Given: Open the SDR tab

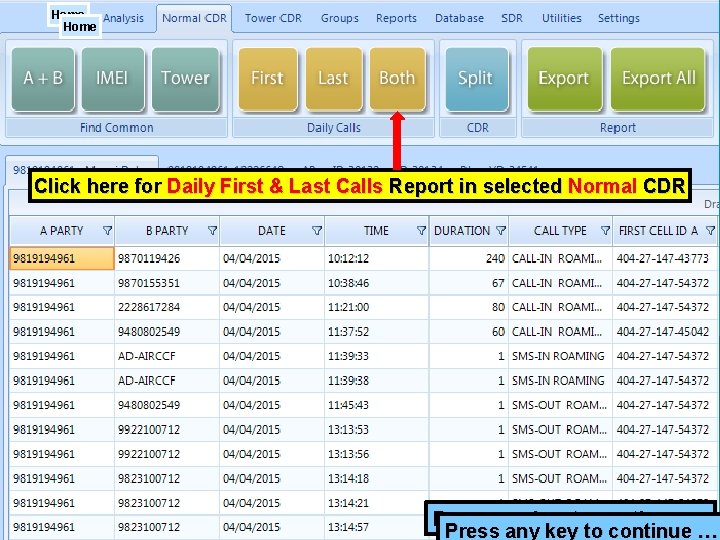Looking at the screenshot, I should click(512, 18).
